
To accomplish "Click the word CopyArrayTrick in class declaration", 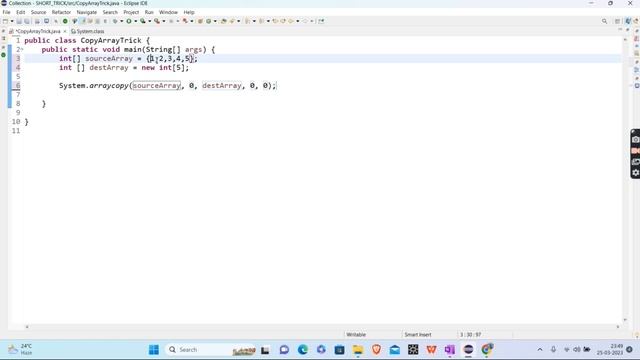I will pos(111,40).
